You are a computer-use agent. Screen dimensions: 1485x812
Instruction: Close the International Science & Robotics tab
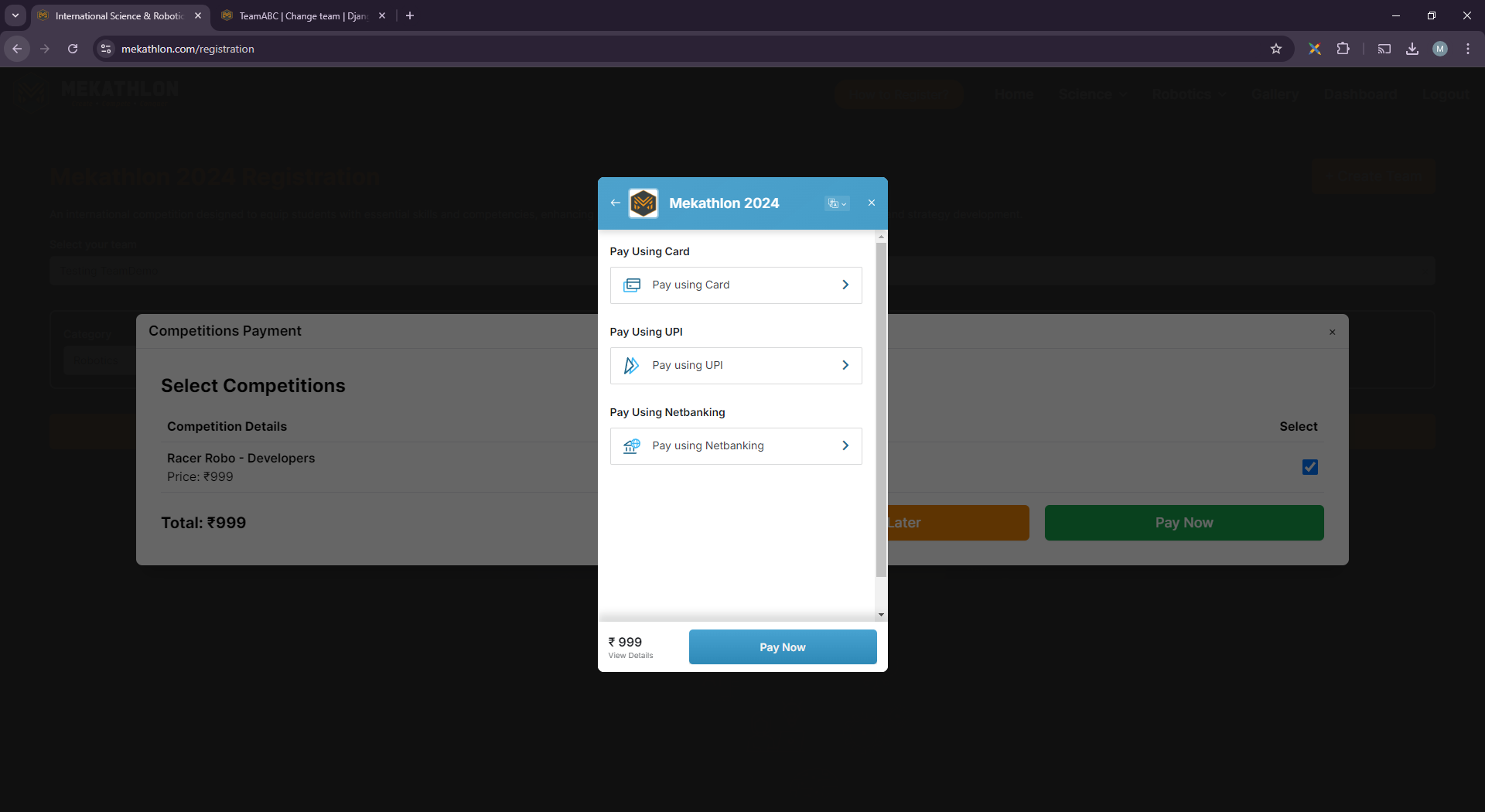pyautogui.click(x=198, y=15)
